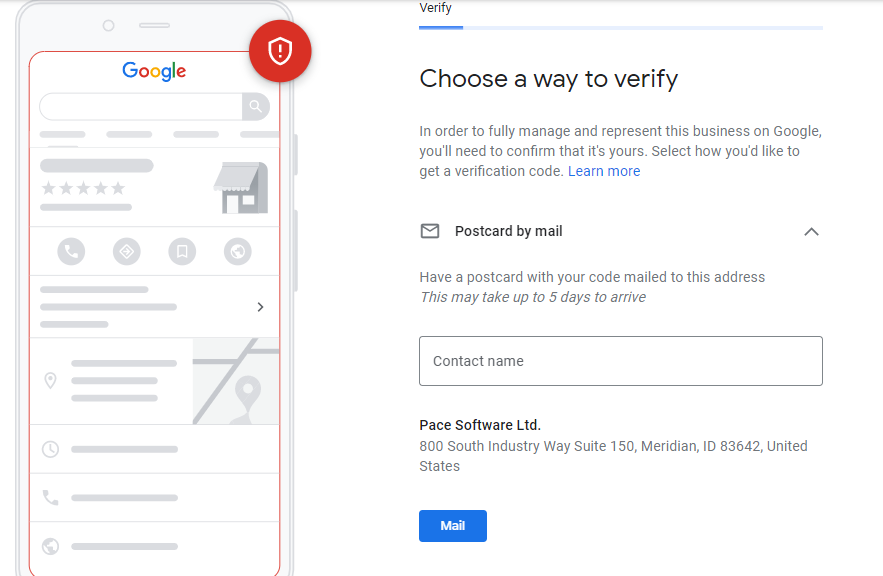
Task: Select the call icon in the phone mockup
Action: (71, 251)
